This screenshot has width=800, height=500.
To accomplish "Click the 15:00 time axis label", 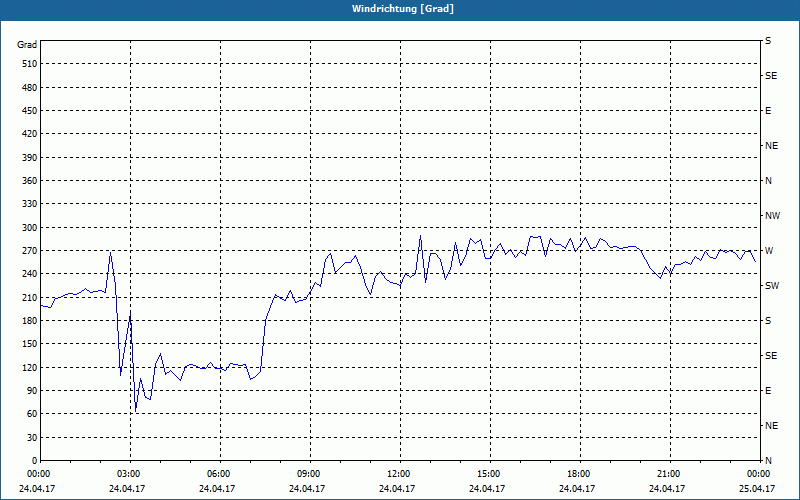I will (x=488, y=473).
